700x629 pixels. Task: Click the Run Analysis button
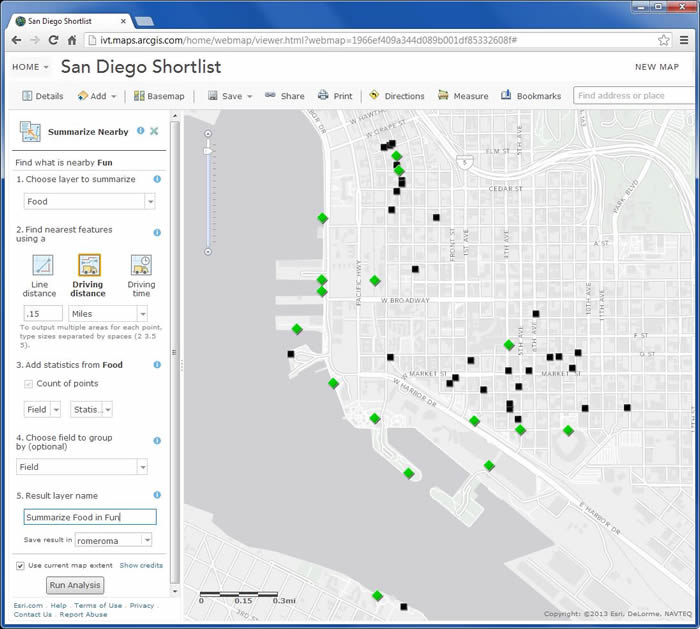(x=75, y=586)
